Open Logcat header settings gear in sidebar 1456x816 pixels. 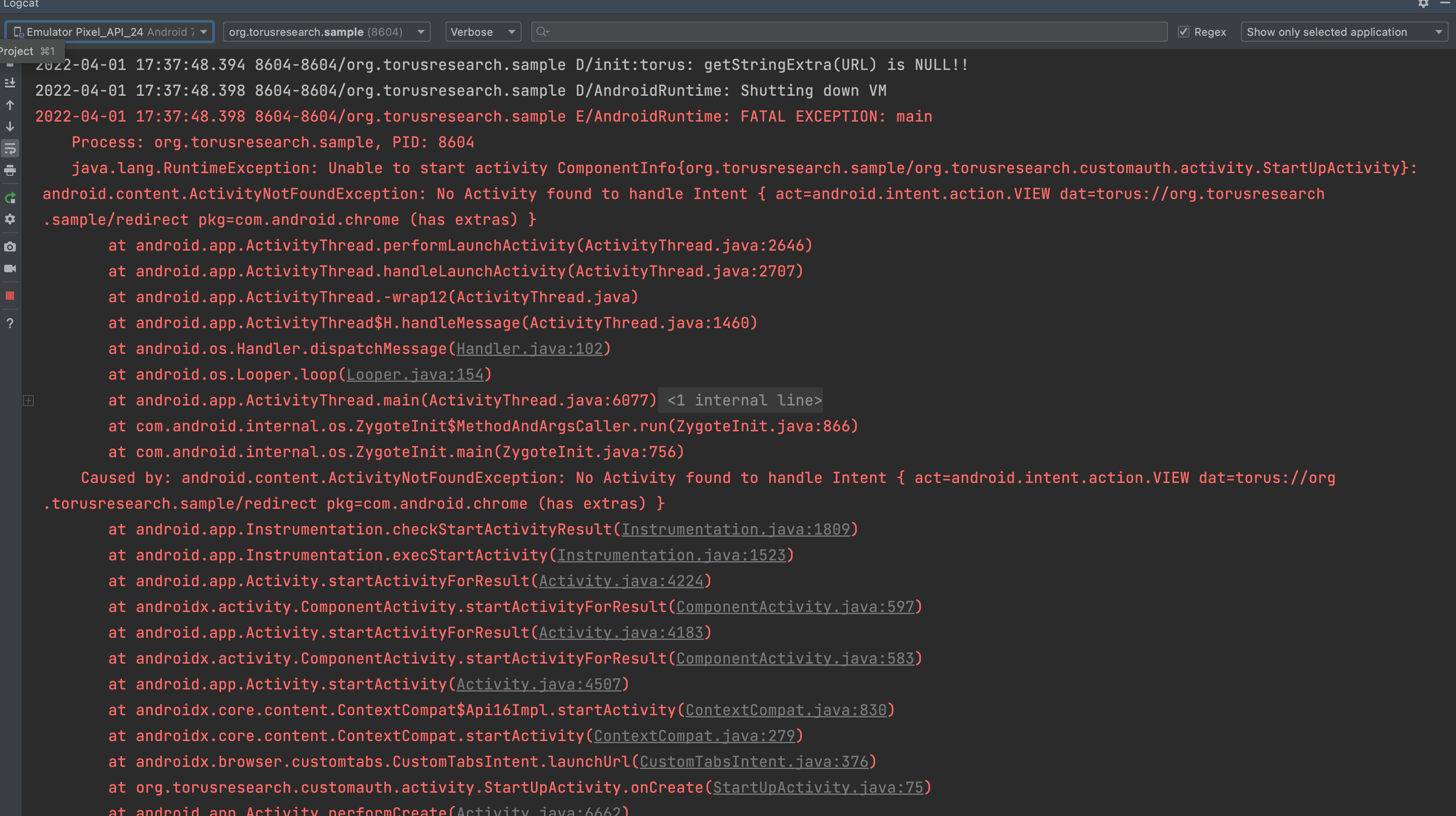coord(10,219)
